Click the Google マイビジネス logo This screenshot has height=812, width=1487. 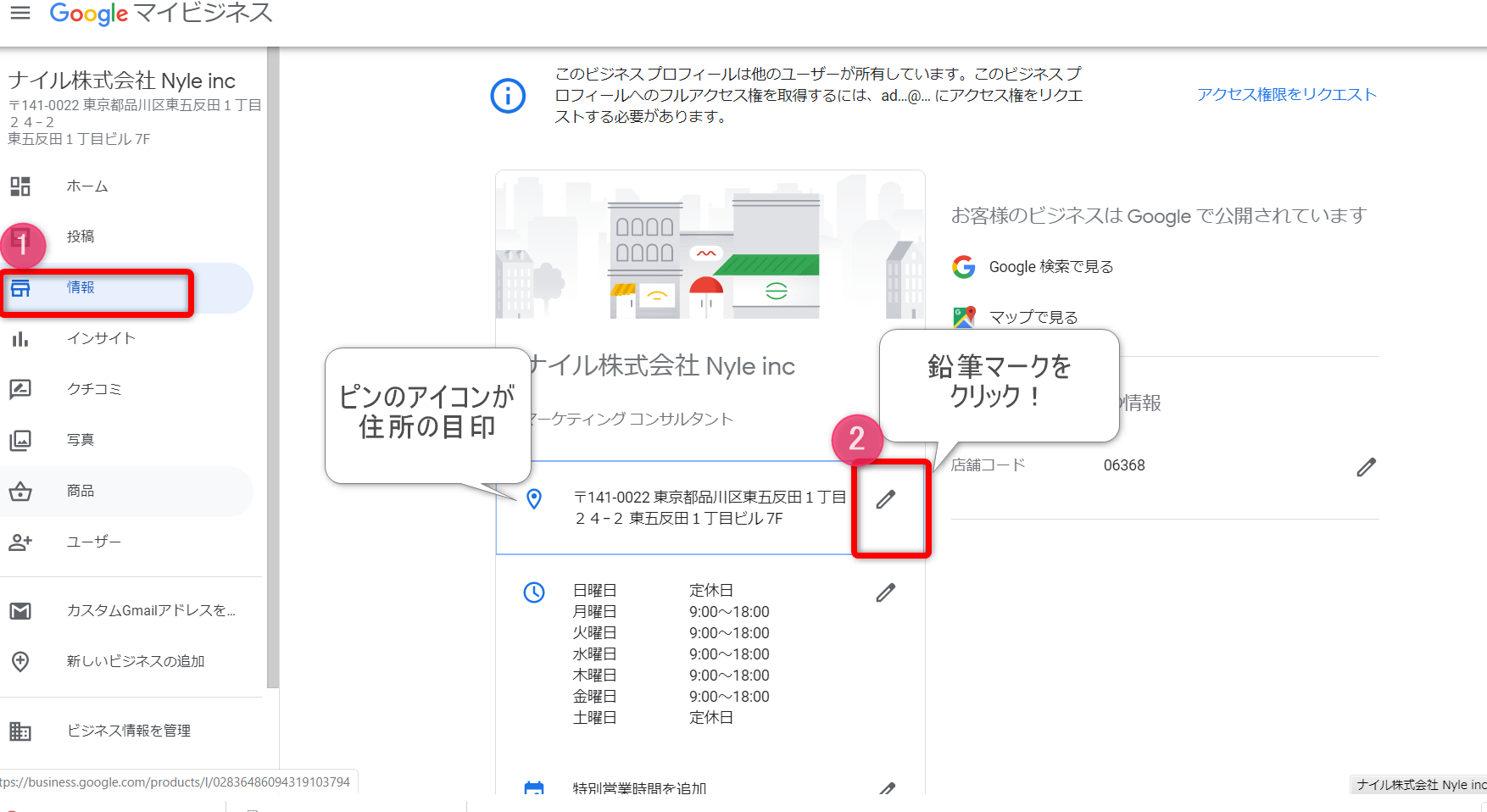click(x=161, y=13)
